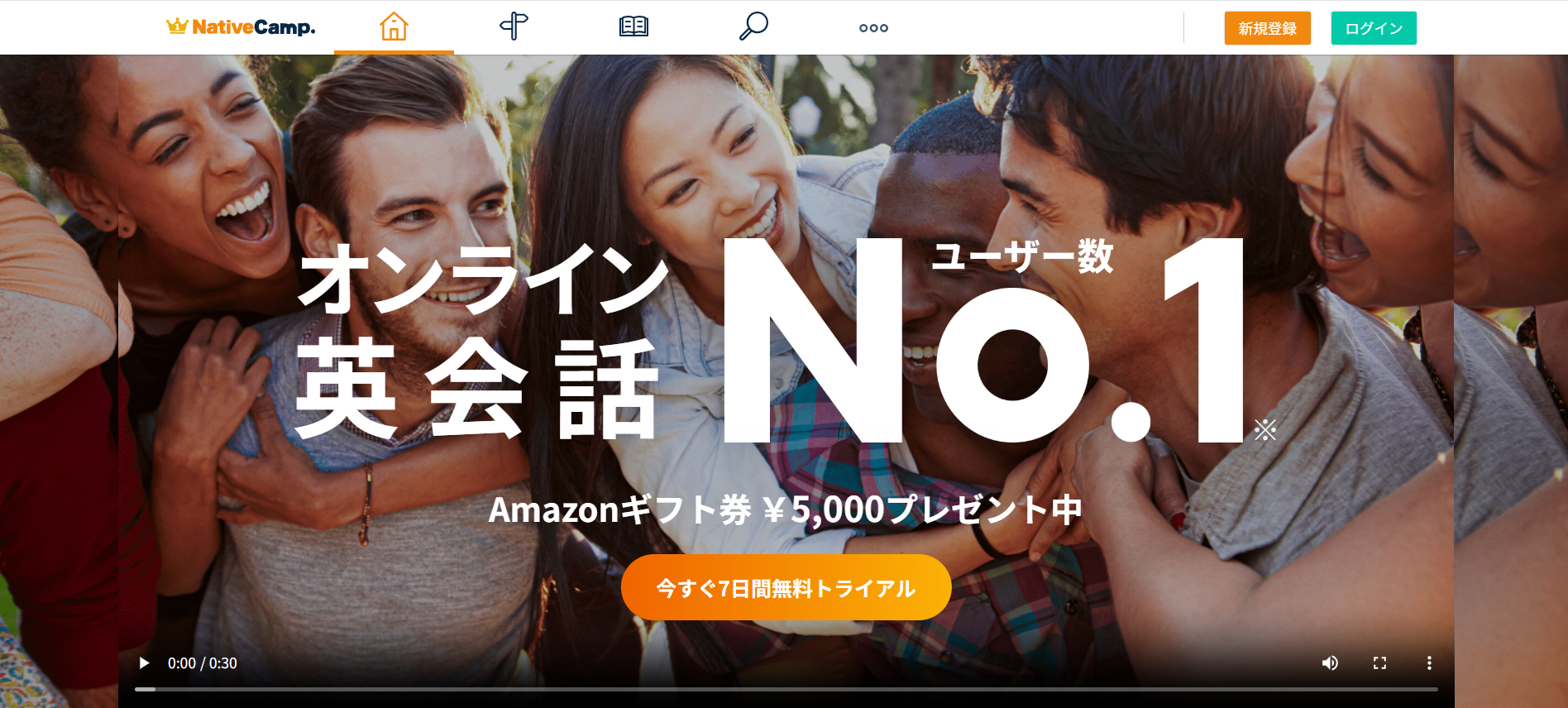
Task: Click the 0:00 / 0:30 time display
Action: 203,663
